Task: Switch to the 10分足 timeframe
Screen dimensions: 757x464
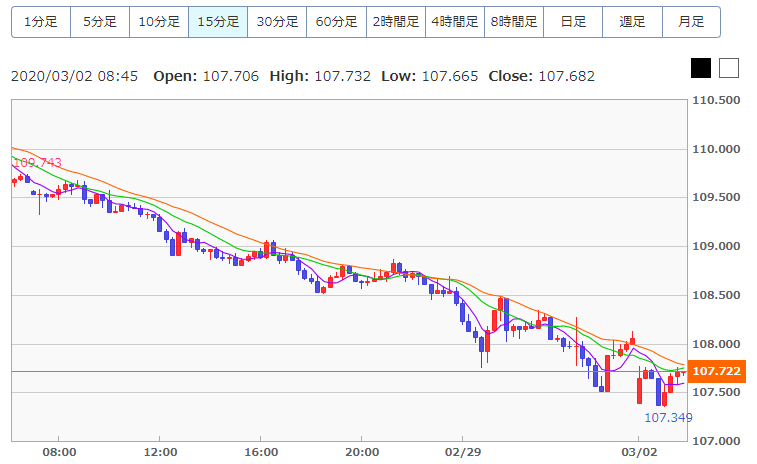Action: click(x=159, y=22)
